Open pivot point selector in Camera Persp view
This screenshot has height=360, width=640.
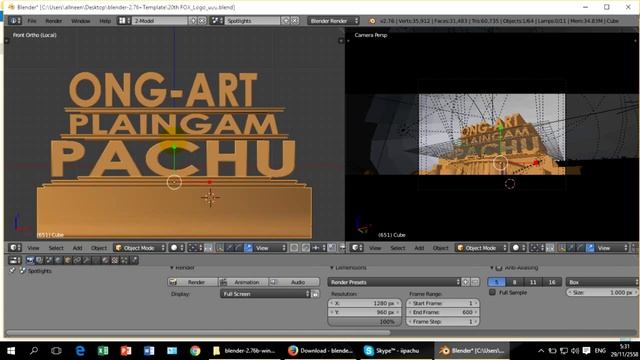tap(536, 248)
